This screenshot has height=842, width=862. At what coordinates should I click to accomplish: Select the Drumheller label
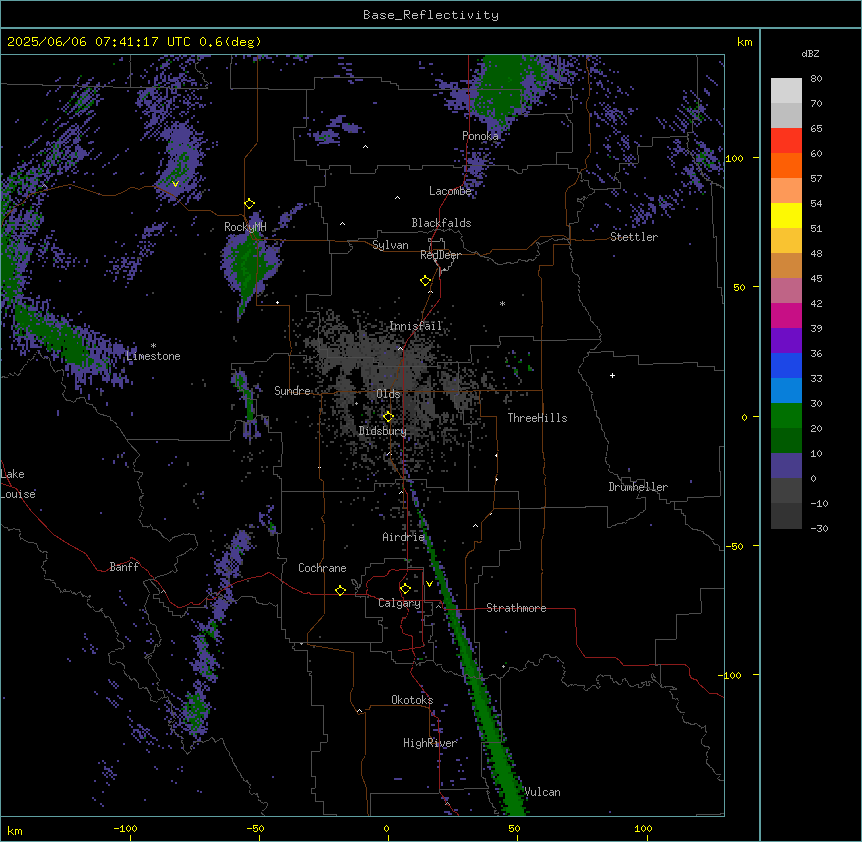[638, 487]
